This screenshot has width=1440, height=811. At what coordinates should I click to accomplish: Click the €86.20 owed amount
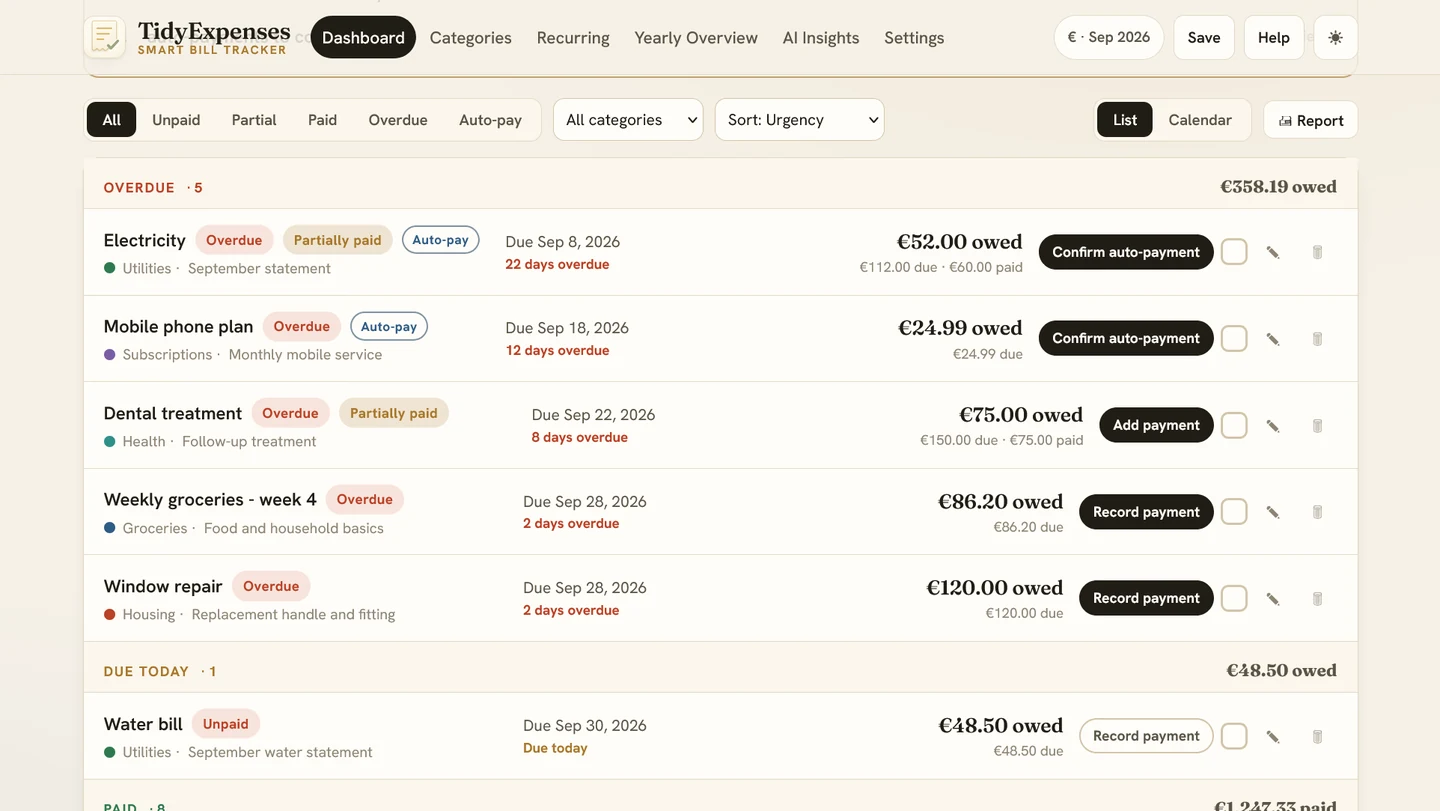1000,501
